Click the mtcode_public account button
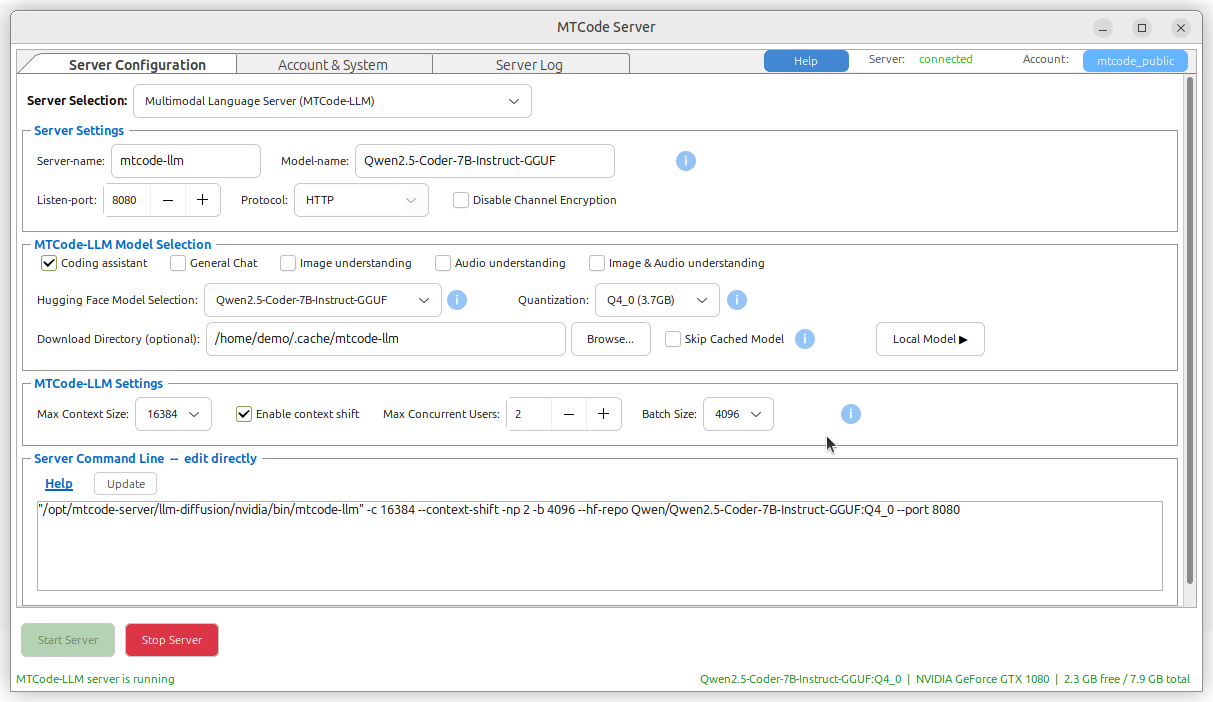Viewport: 1213px width, 702px height. click(1135, 61)
